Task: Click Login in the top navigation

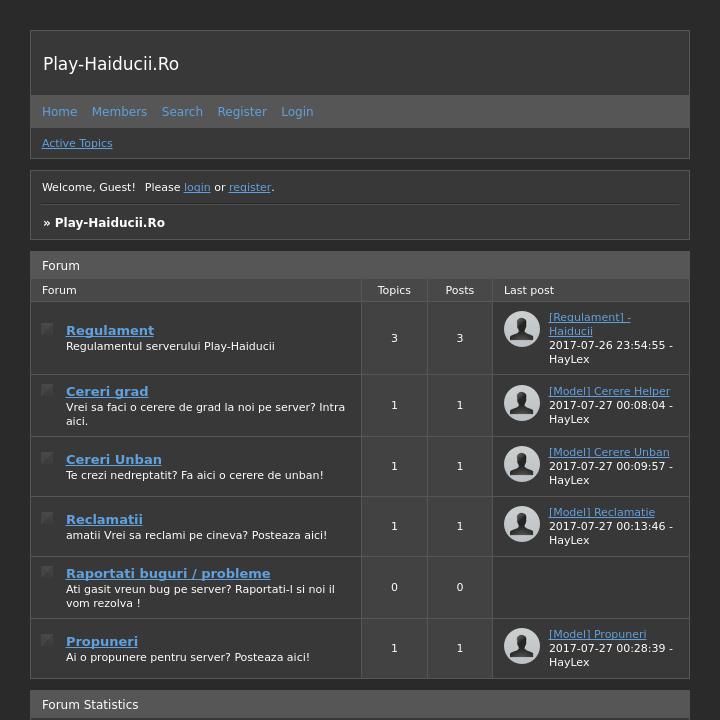Action: pyautogui.click(x=297, y=112)
